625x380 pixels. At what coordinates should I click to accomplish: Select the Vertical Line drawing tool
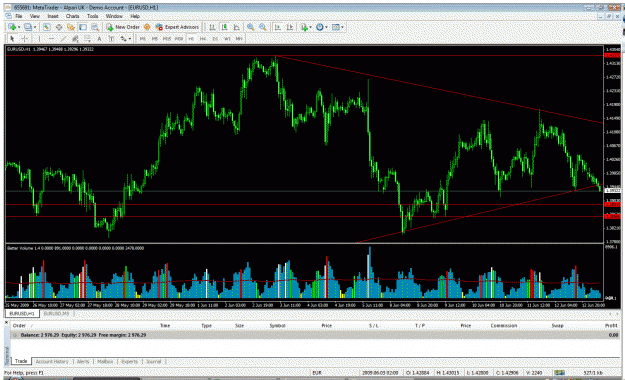pos(39,39)
